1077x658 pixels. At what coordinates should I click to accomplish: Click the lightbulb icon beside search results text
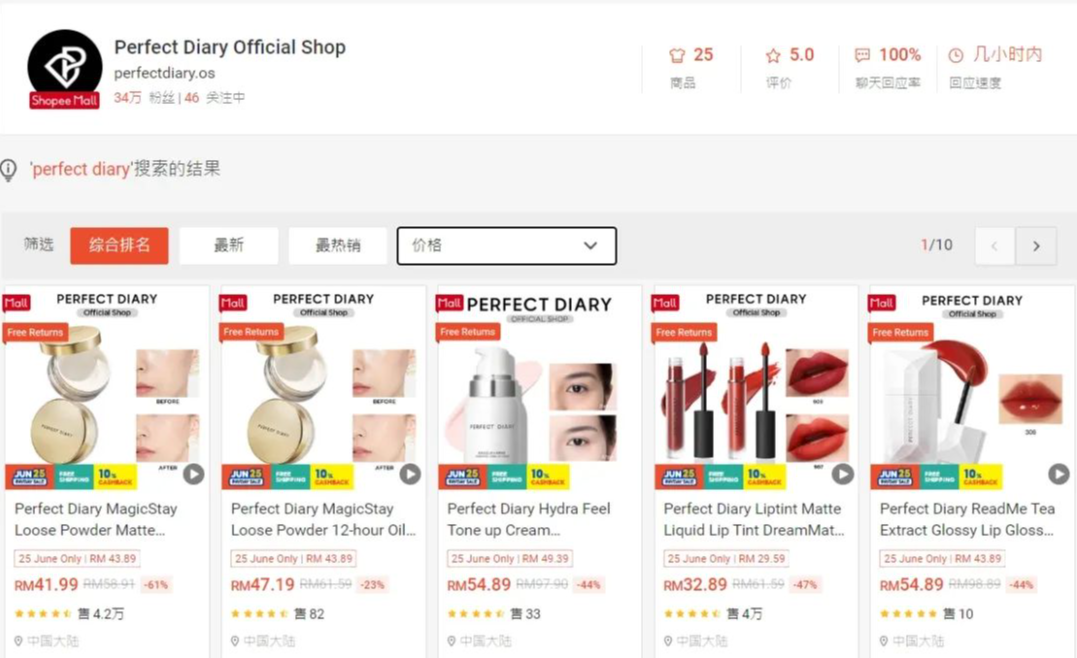coord(8,170)
